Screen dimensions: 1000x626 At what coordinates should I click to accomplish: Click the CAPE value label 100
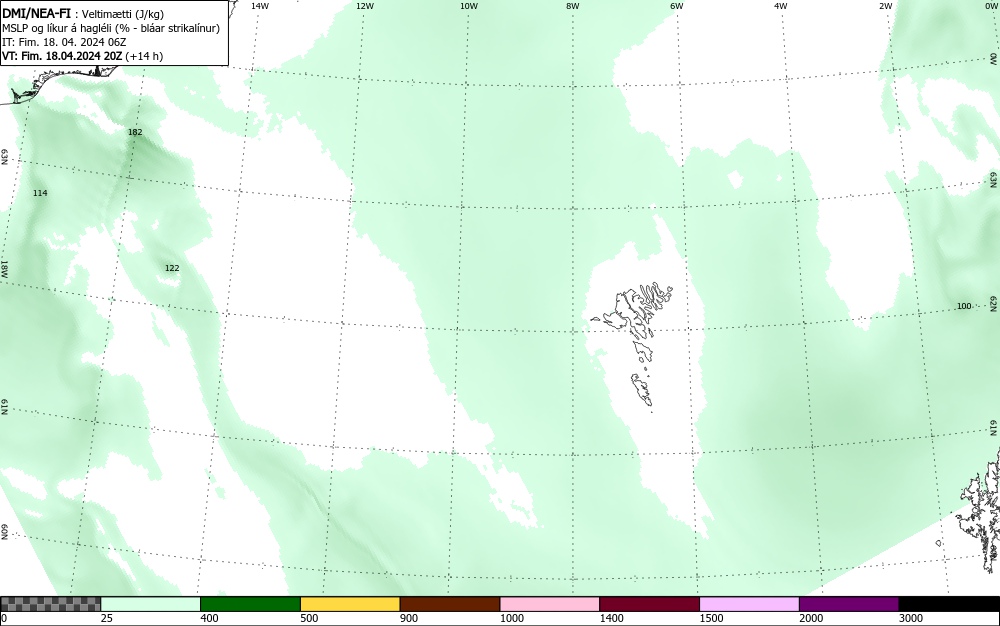pyautogui.click(x=964, y=306)
